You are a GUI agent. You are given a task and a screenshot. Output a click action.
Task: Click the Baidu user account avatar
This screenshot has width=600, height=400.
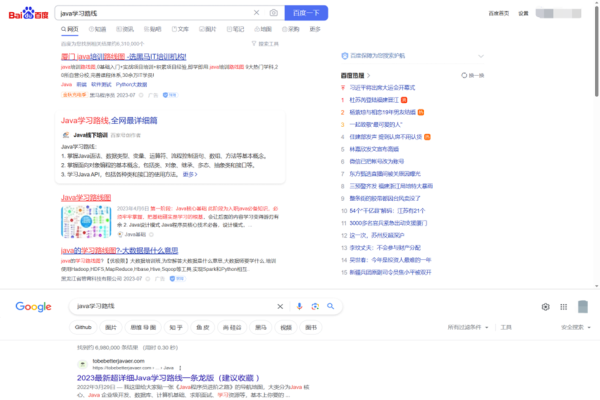(x=558, y=13)
